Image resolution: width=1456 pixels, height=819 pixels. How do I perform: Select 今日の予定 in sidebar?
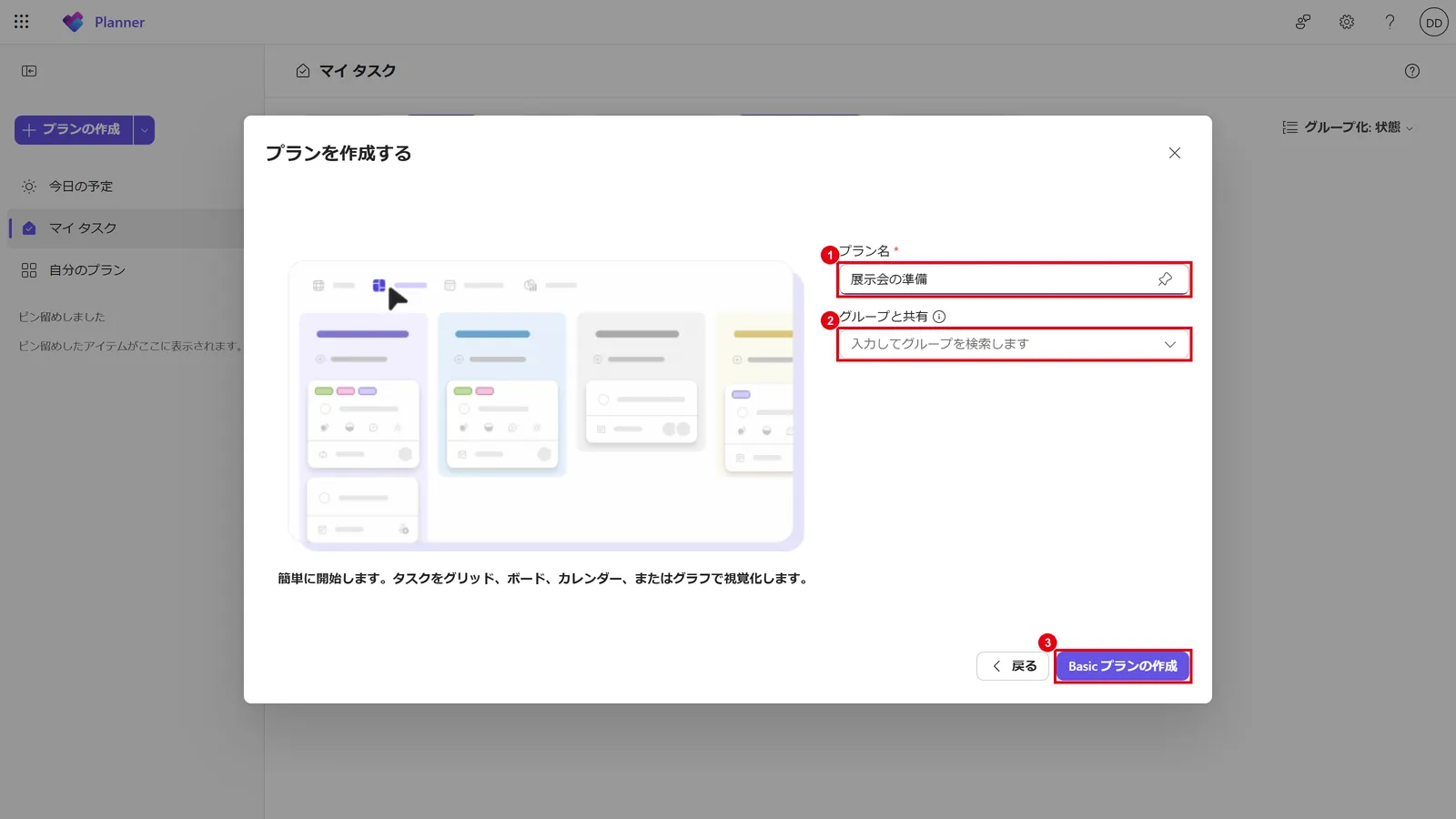pyautogui.click(x=127, y=187)
